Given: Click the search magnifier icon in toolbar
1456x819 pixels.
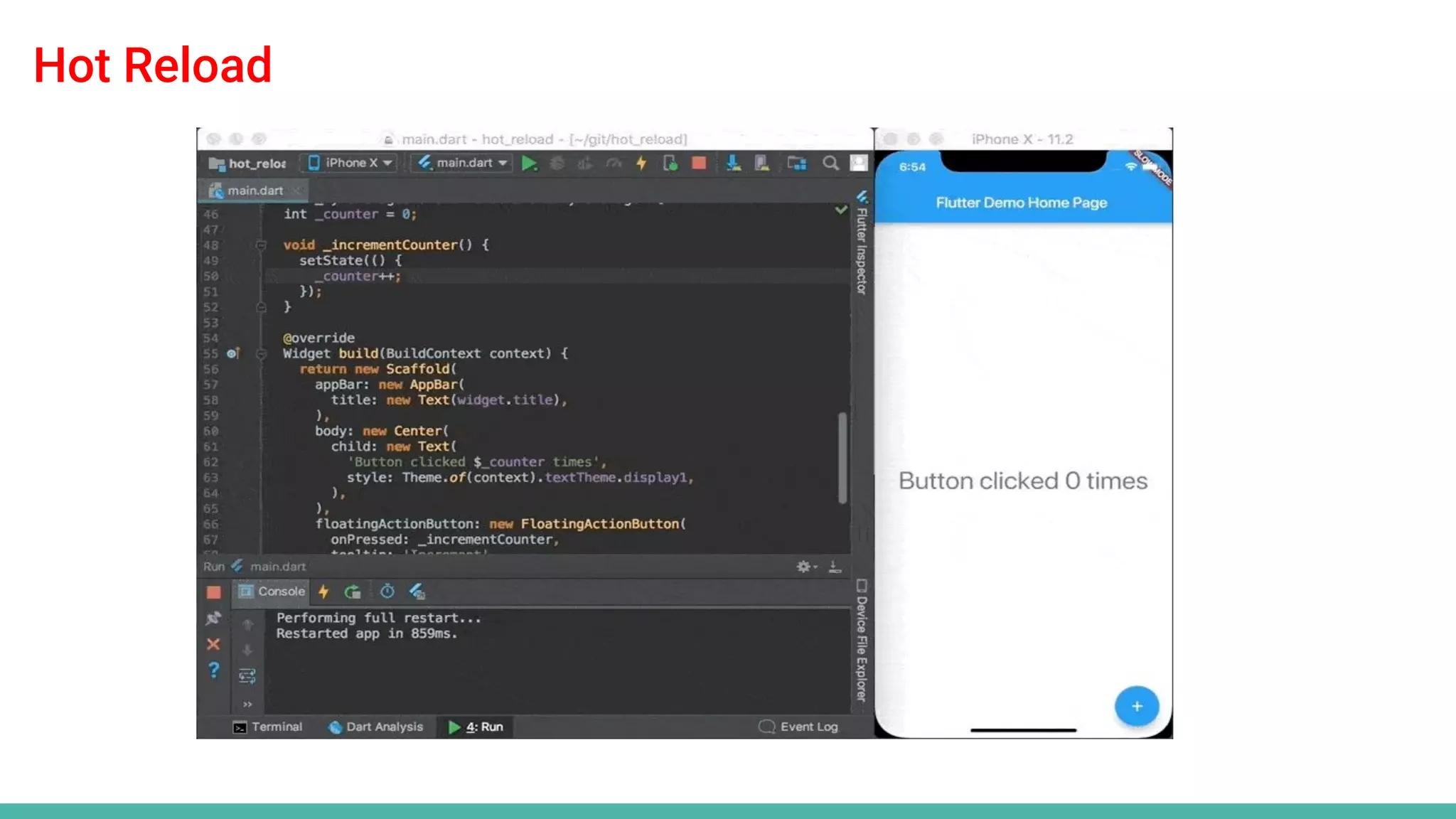Looking at the screenshot, I should pyautogui.click(x=830, y=164).
